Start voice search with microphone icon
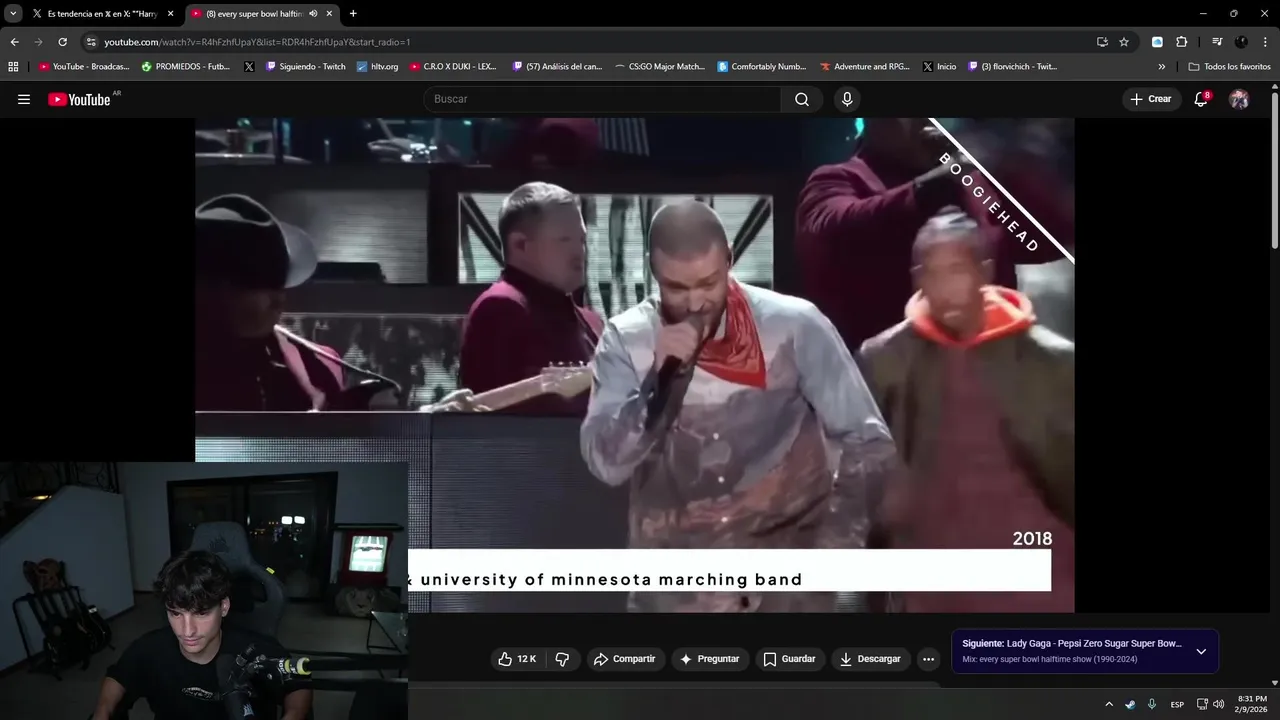 pyautogui.click(x=847, y=99)
